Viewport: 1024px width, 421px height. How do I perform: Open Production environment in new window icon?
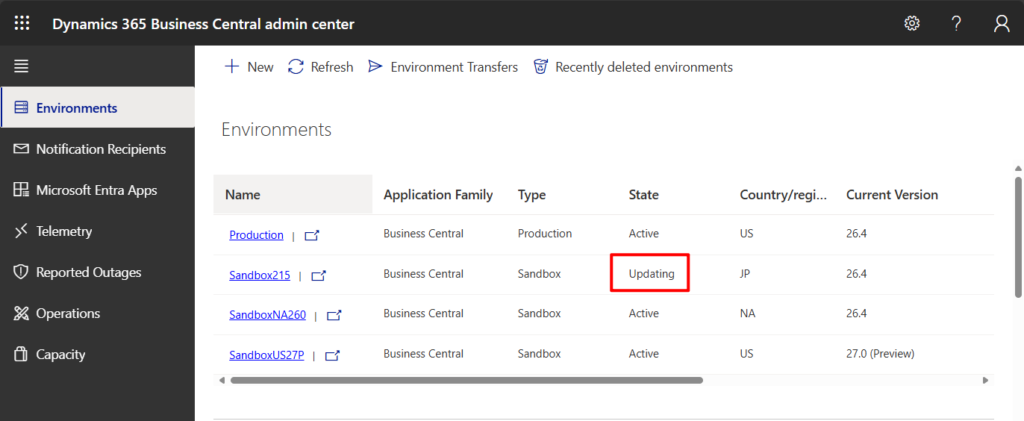point(312,235)
